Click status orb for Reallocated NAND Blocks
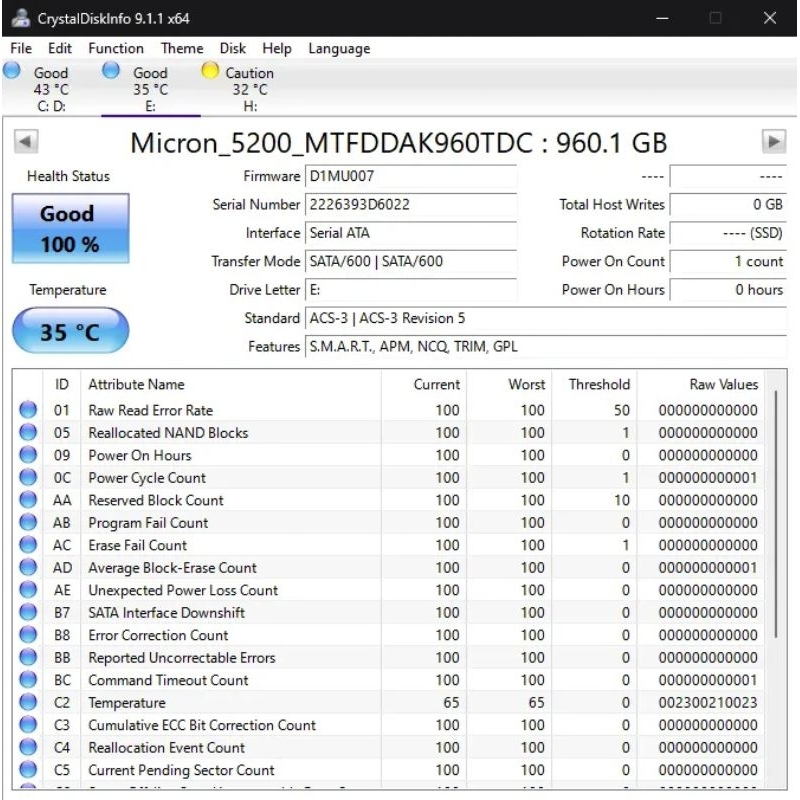The height and width of the screenshot is (800, 800). tap(28, 432)
